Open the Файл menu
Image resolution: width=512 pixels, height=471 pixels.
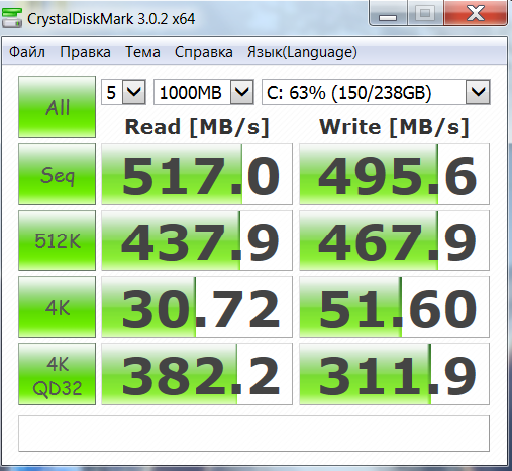click(27, 52)
